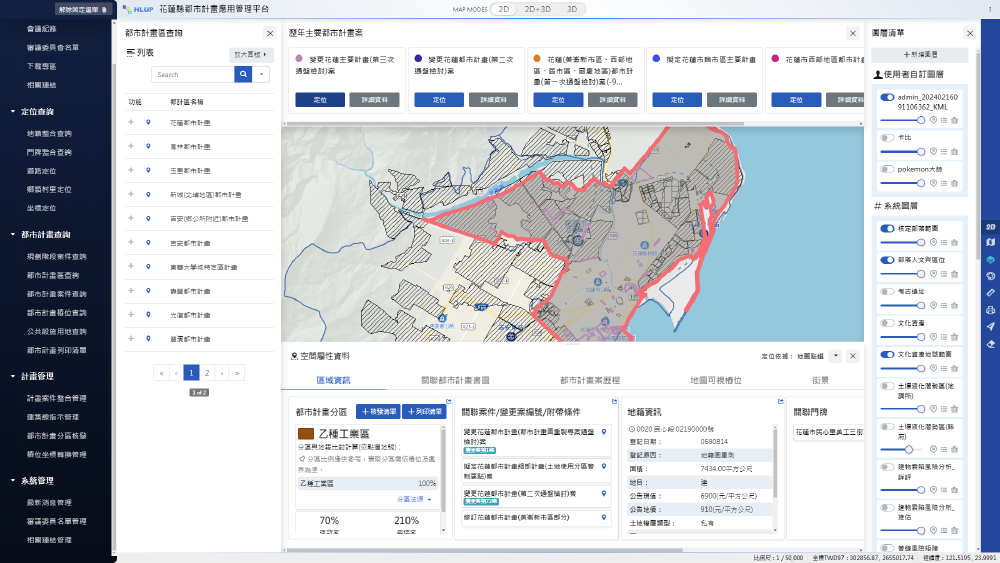The height and width of the screenshot is (563, 1000).
Task: Disable the 核定部落範圍 layer toggle
Action: (887, 228)
